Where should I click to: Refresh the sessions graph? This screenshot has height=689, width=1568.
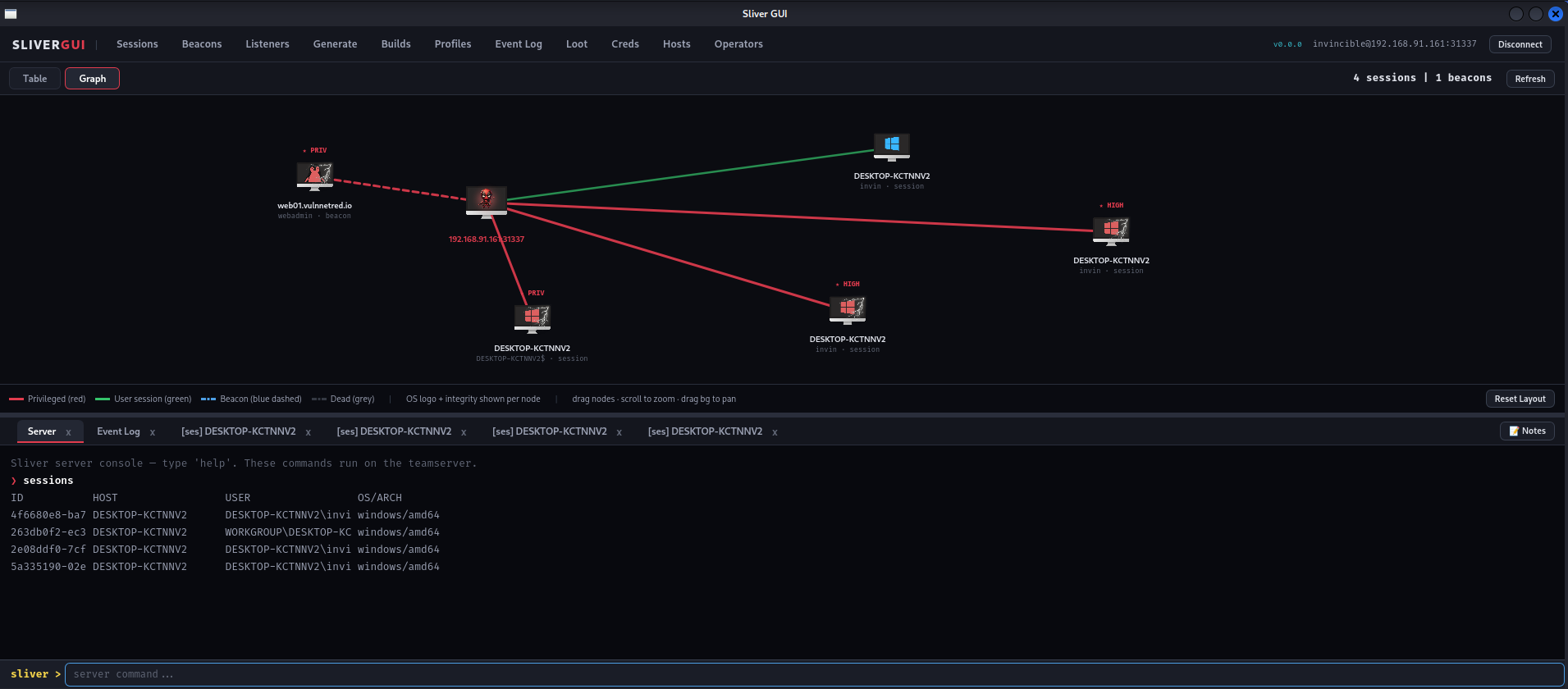[x=1530, y=79]
